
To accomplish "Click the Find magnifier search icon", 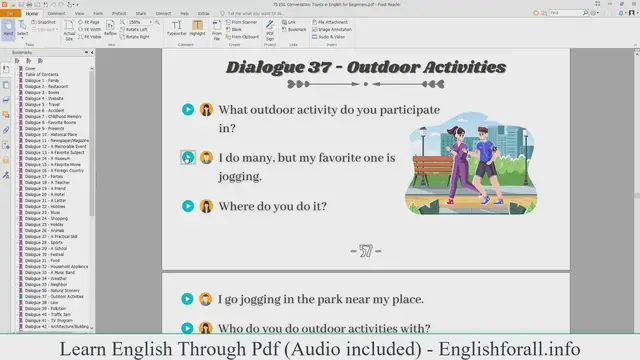I will click(x=585, y=13).
